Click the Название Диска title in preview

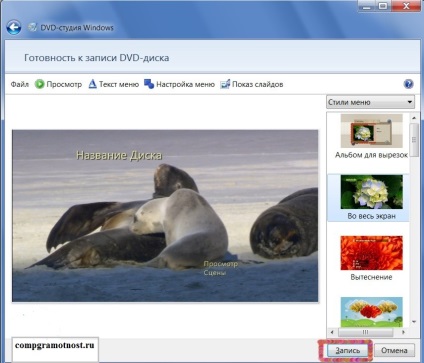tap(119, 155)
